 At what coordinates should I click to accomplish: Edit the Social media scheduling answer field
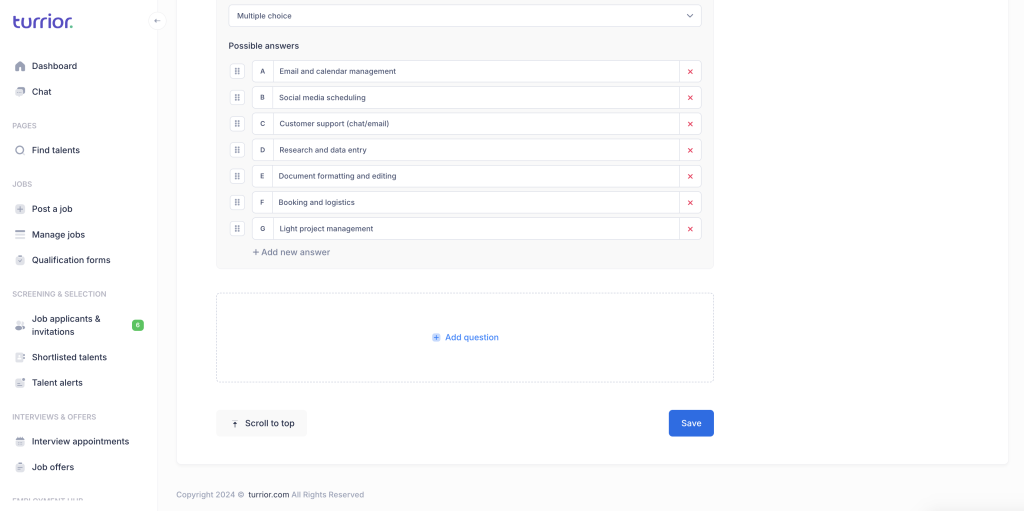pos(476,97)
